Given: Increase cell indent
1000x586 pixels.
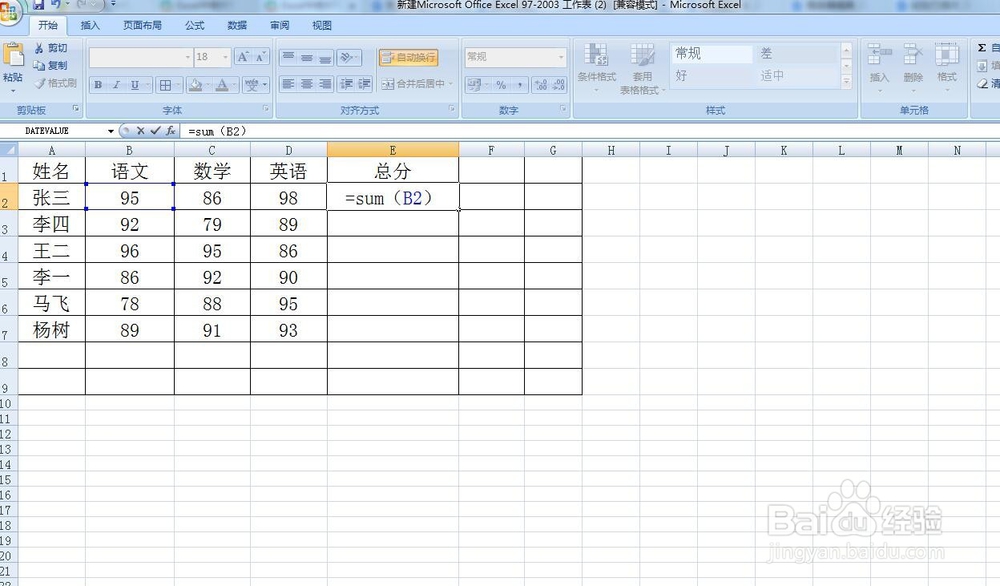Looking at the screenshot, I should 364,84.
